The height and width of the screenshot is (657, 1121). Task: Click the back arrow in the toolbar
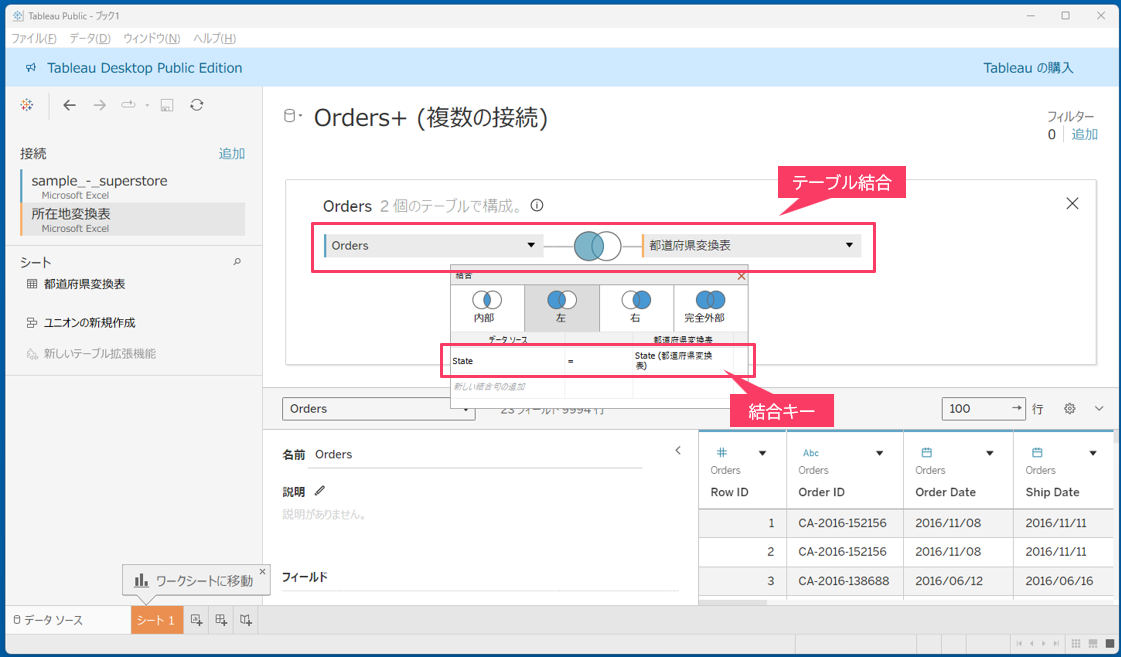click(x=69, y=105)
